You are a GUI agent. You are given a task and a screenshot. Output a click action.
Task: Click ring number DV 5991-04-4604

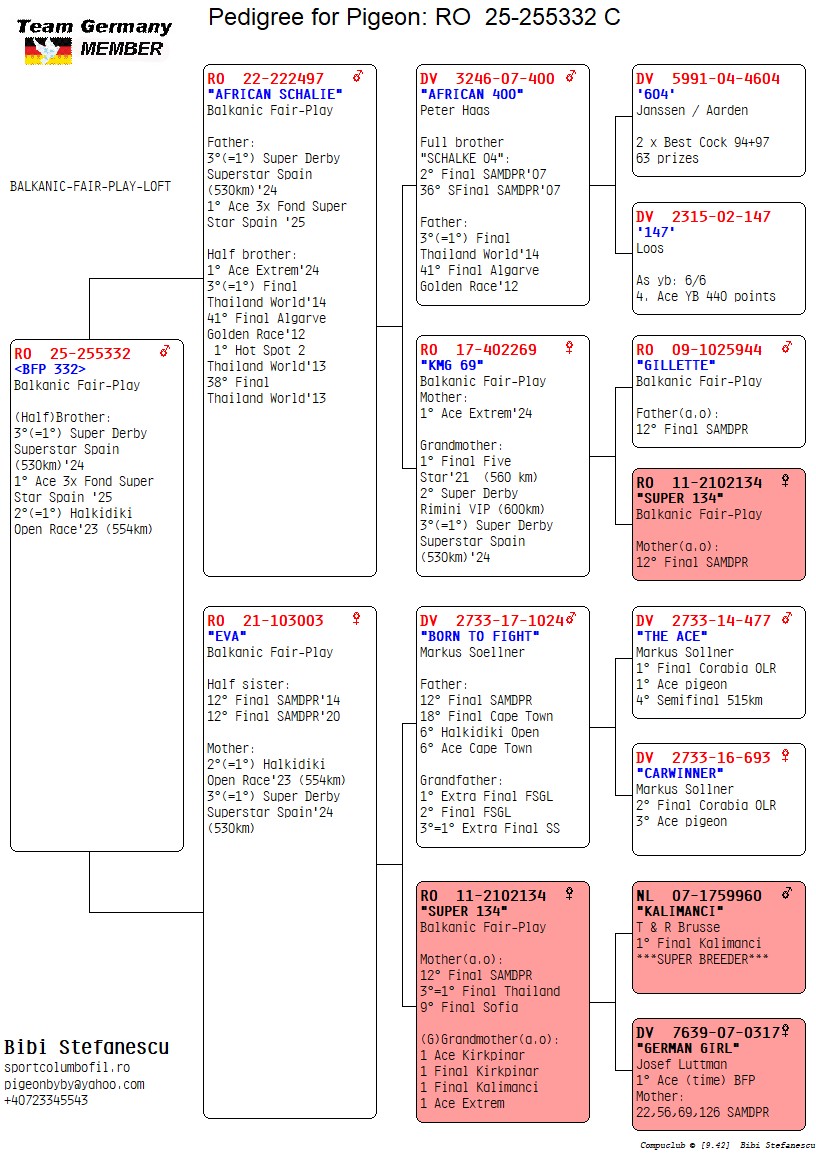(x=707, y=78)
